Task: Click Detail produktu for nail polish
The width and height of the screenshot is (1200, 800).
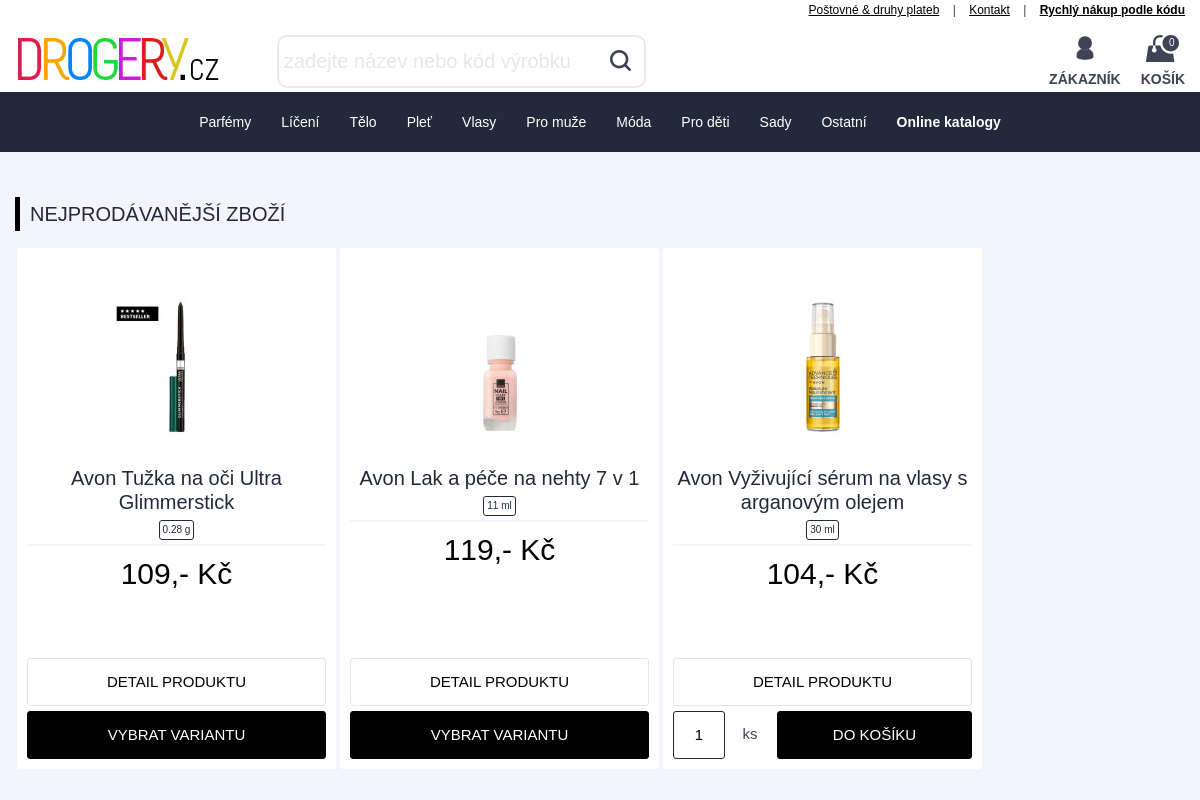Action: pos(499,682)
